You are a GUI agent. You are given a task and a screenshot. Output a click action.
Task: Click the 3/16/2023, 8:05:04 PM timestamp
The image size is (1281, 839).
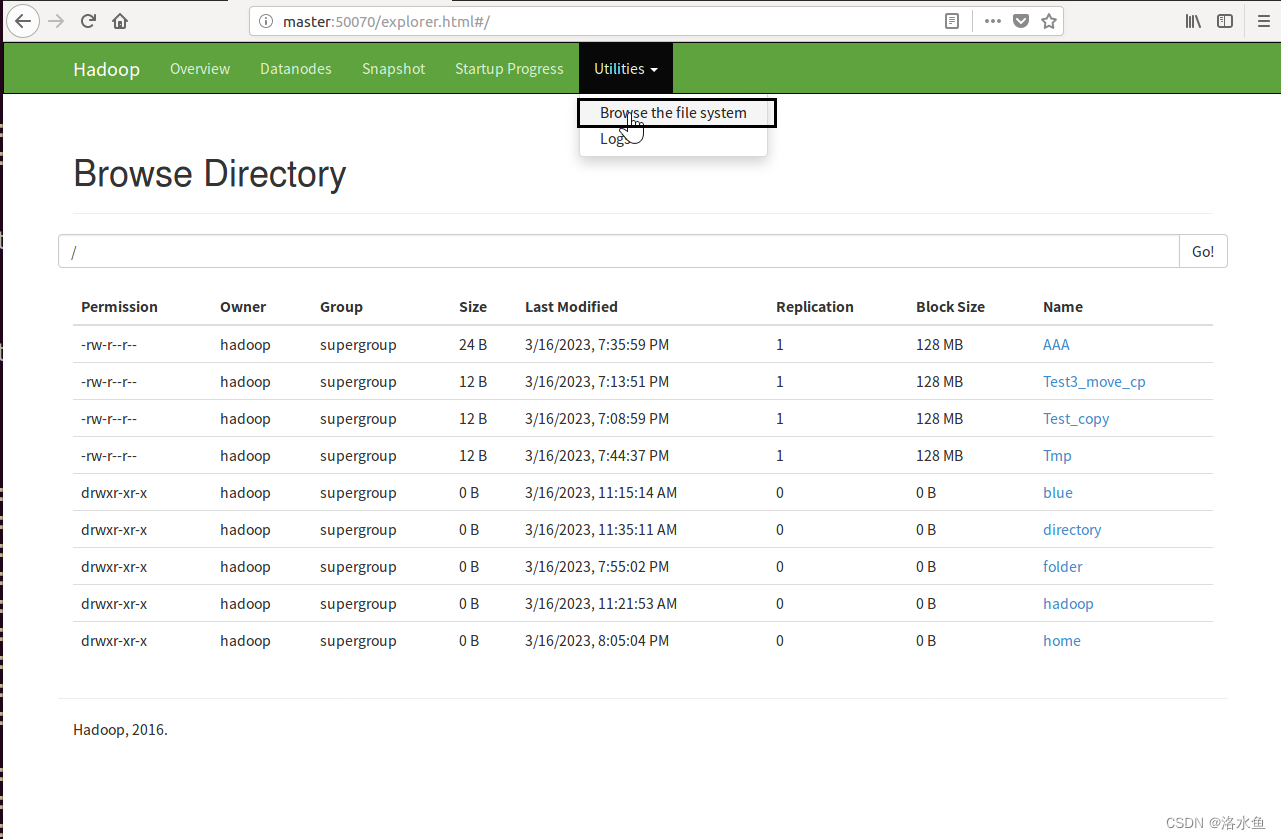tap(597, 641)
